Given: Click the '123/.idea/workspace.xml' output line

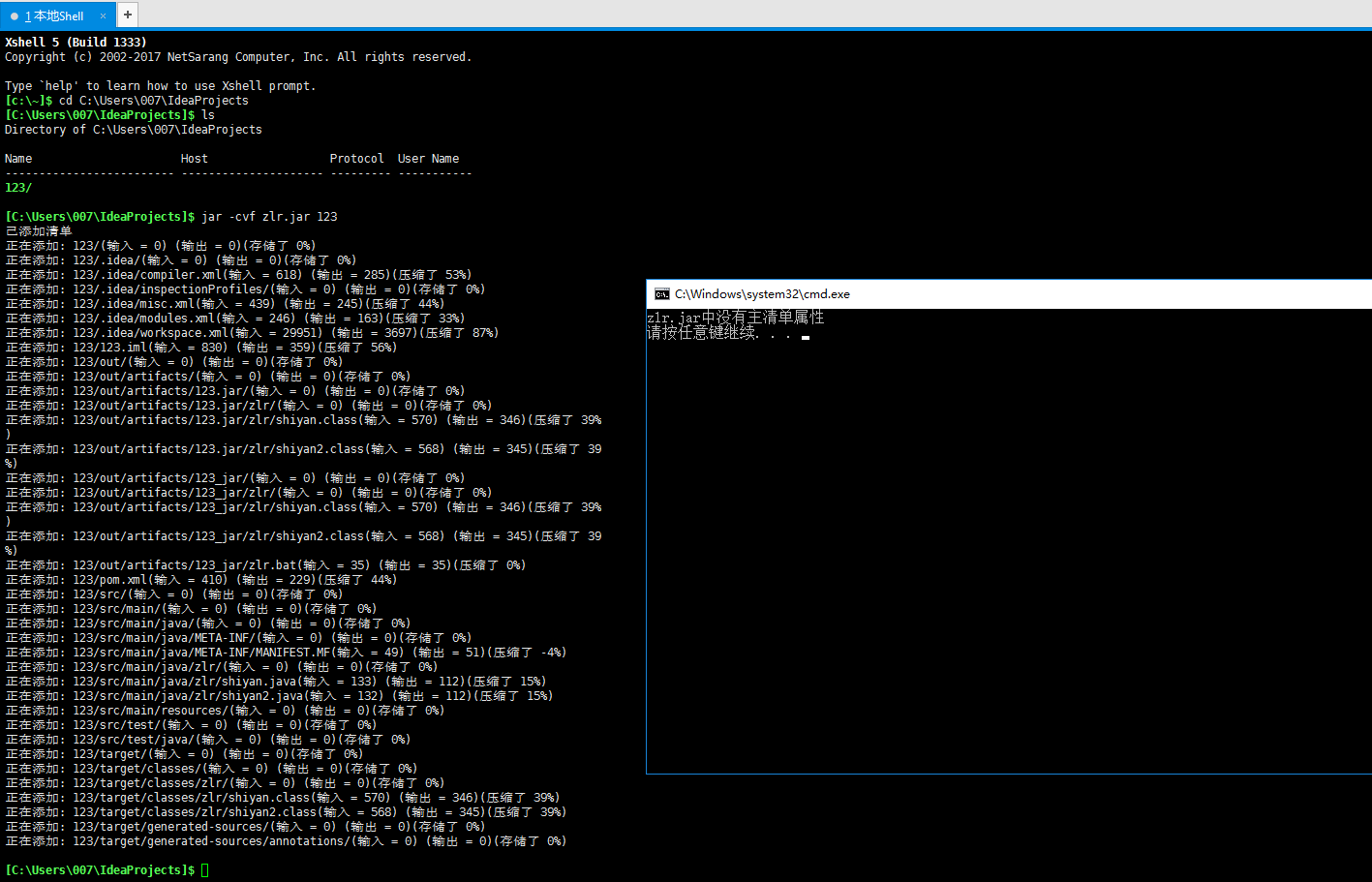Looking at the screenshot, I should 252,333.
